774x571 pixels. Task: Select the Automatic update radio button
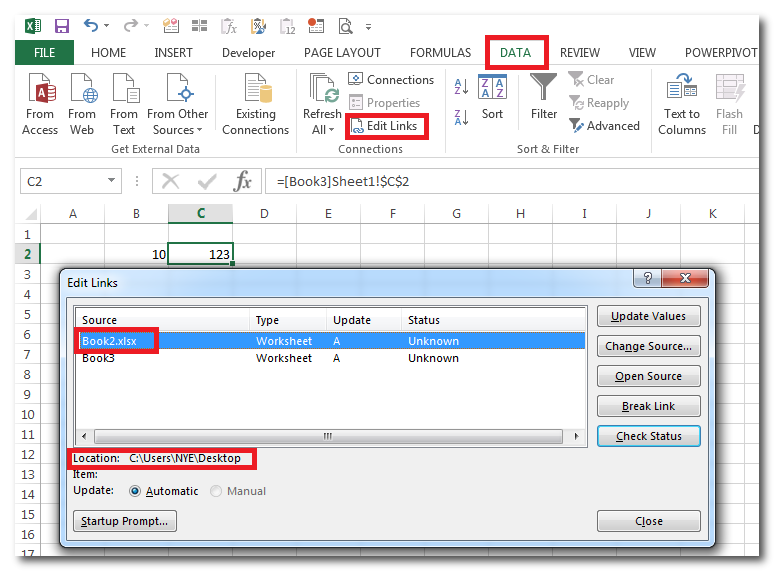[x=135, y=491]
